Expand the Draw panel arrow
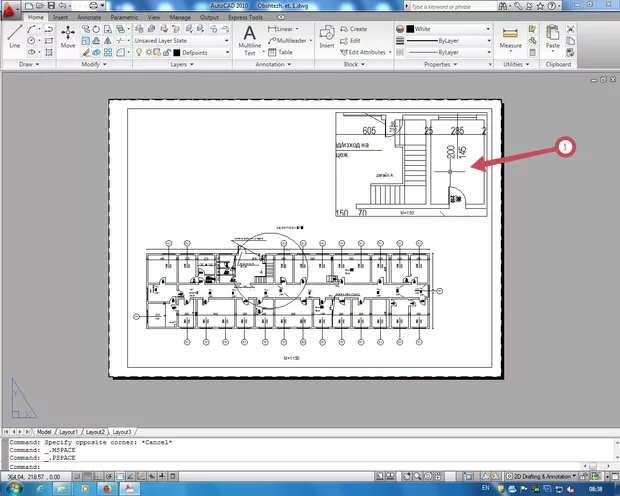 pyautogui.click(x=39, y=64)
